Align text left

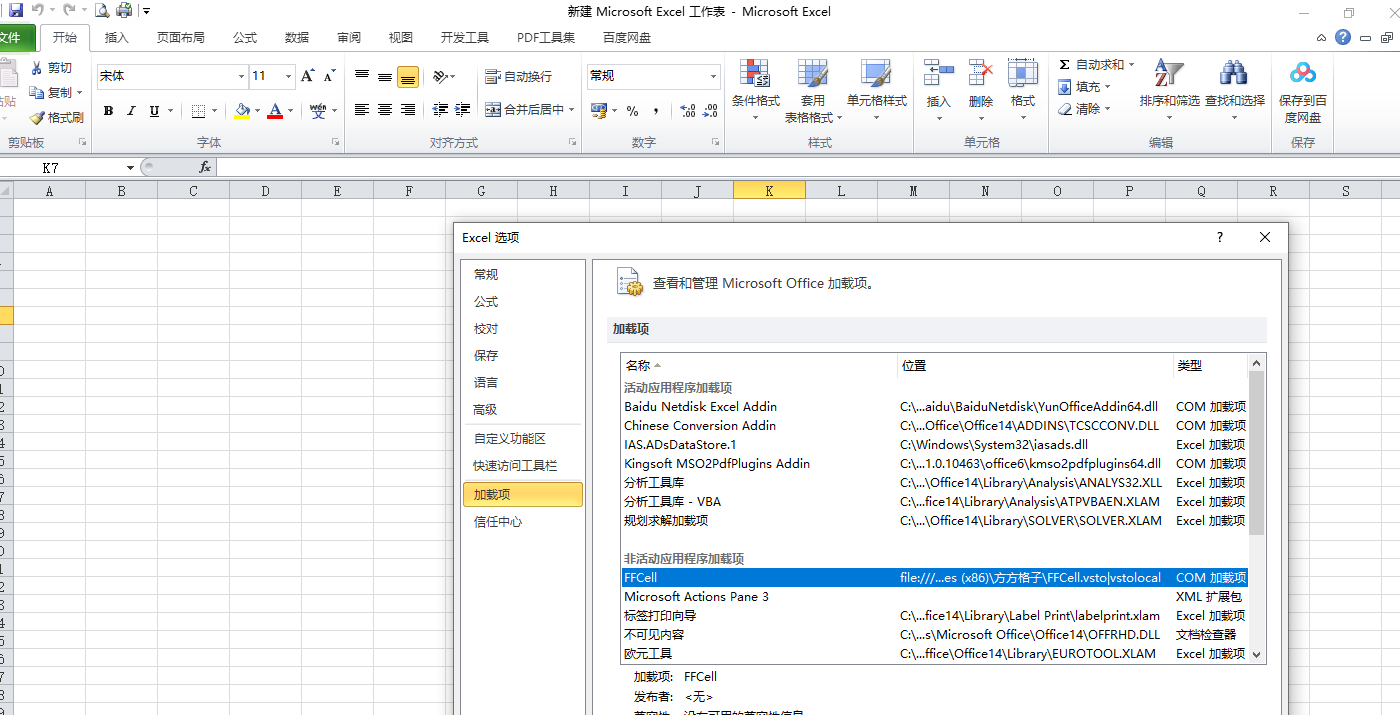[x=362, y=110]
